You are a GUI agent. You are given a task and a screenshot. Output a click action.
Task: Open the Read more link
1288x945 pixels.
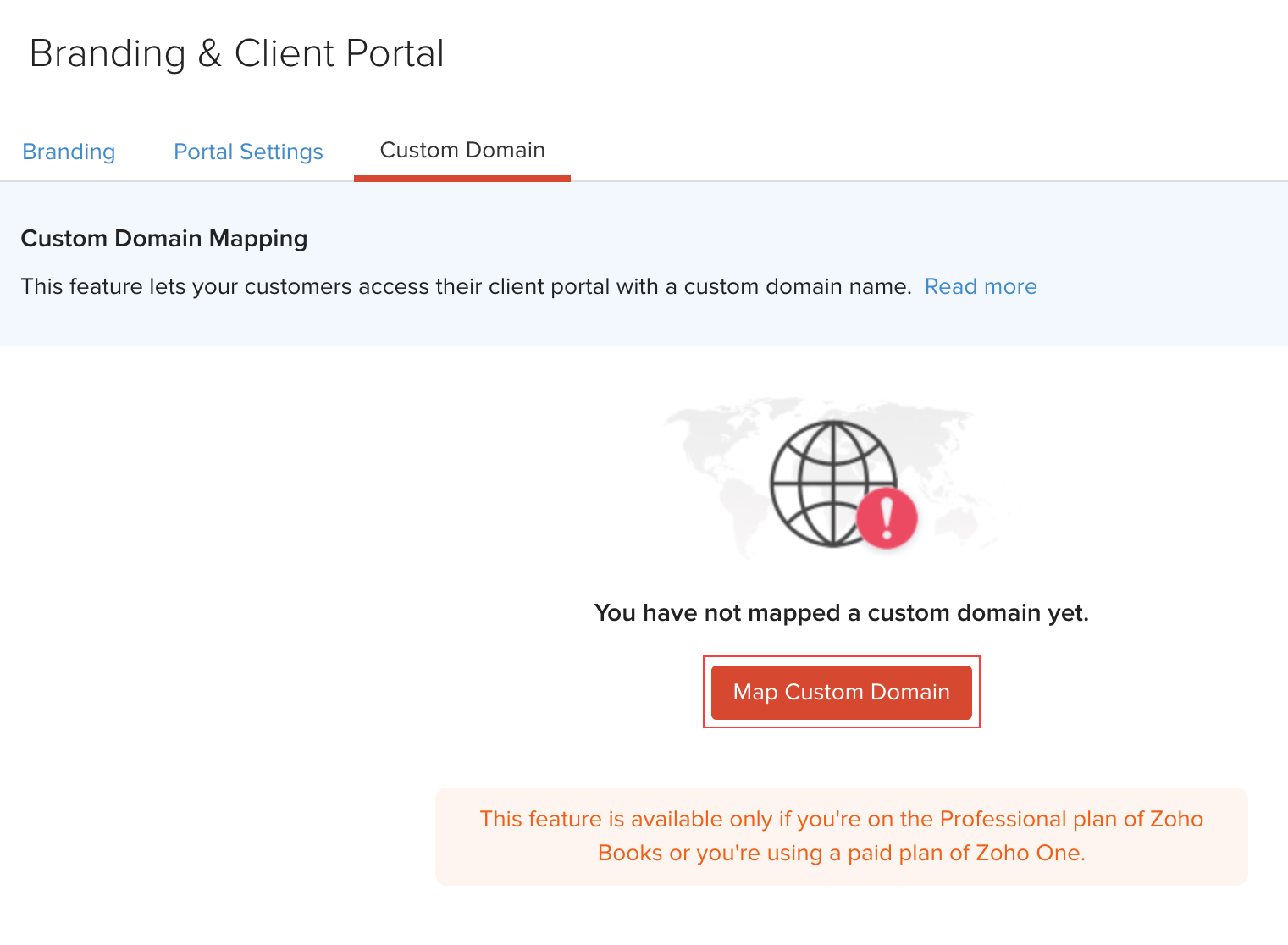point(981,286)
